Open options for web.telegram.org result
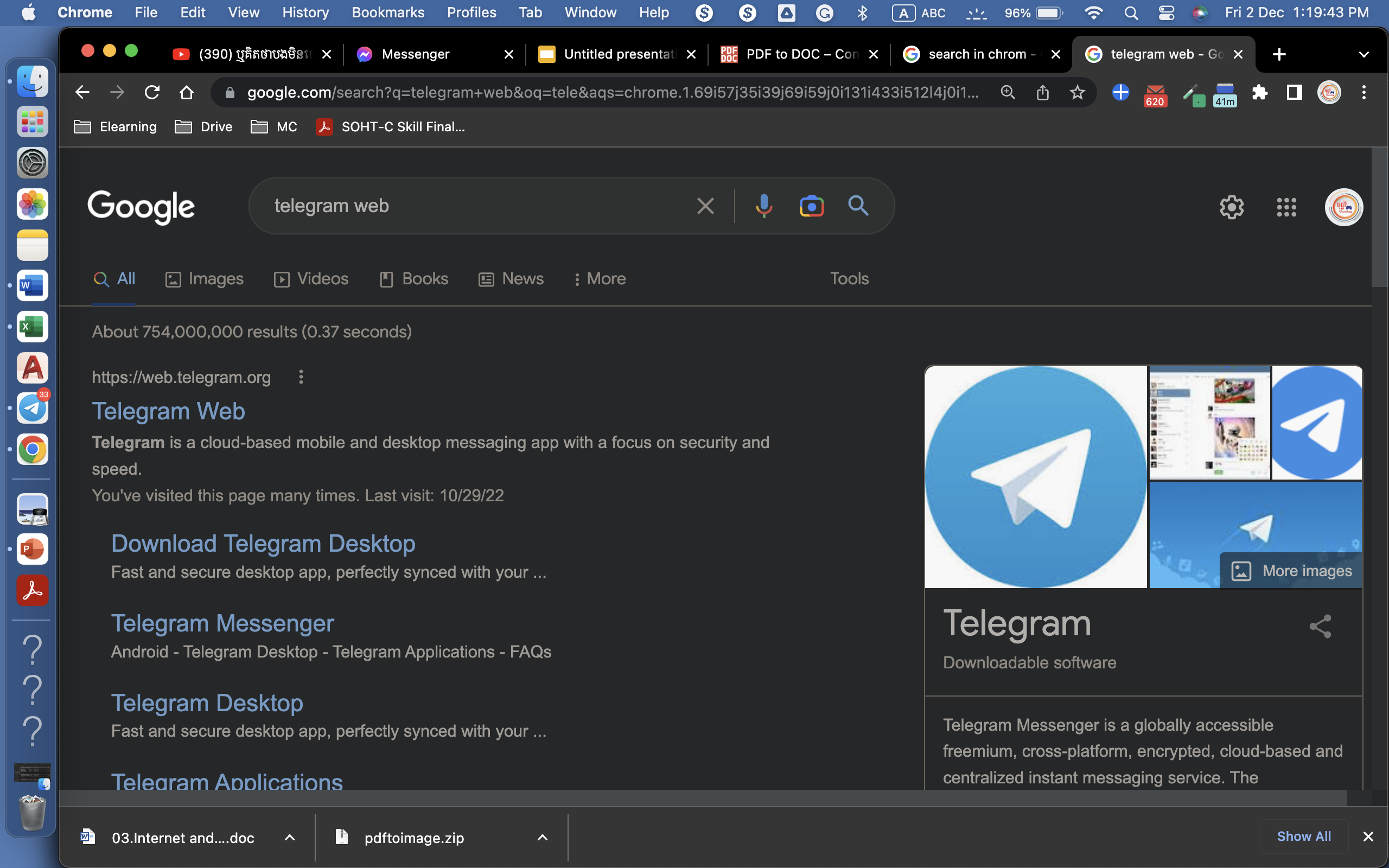This screenshot has height=868, width=1389. pyautogui.click(x=301, y=377)
